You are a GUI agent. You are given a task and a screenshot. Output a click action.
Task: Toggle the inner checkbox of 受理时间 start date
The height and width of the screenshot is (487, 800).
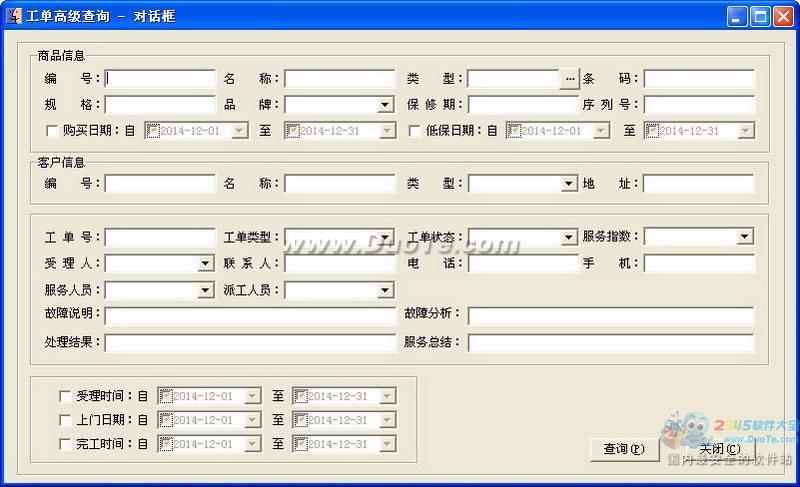166,396
